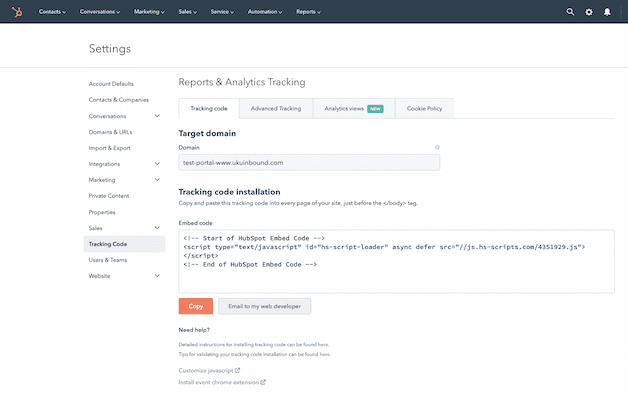Open the Service menu
628x400 pixels.
[222, 12]
